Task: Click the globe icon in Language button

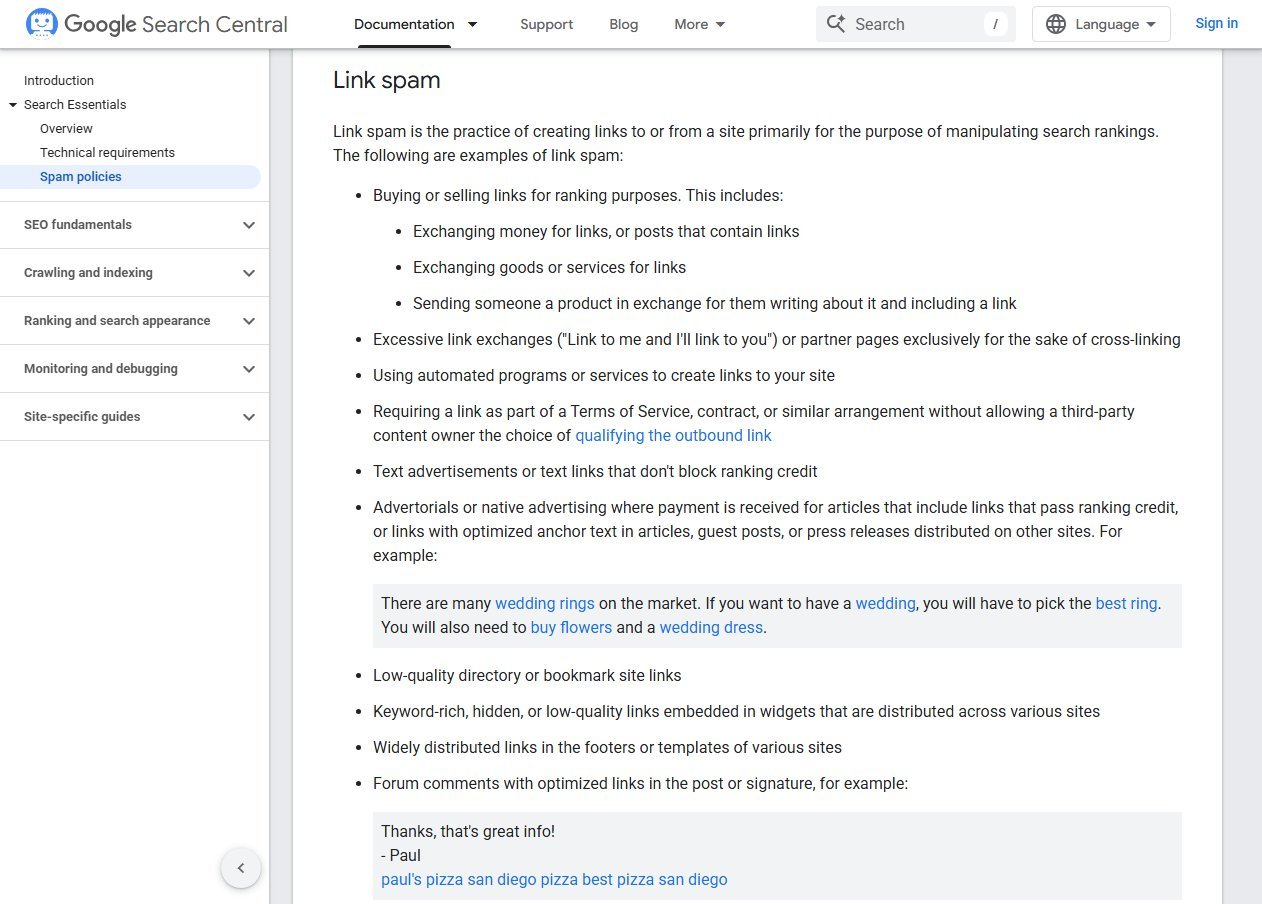Action: [1056, 24]
